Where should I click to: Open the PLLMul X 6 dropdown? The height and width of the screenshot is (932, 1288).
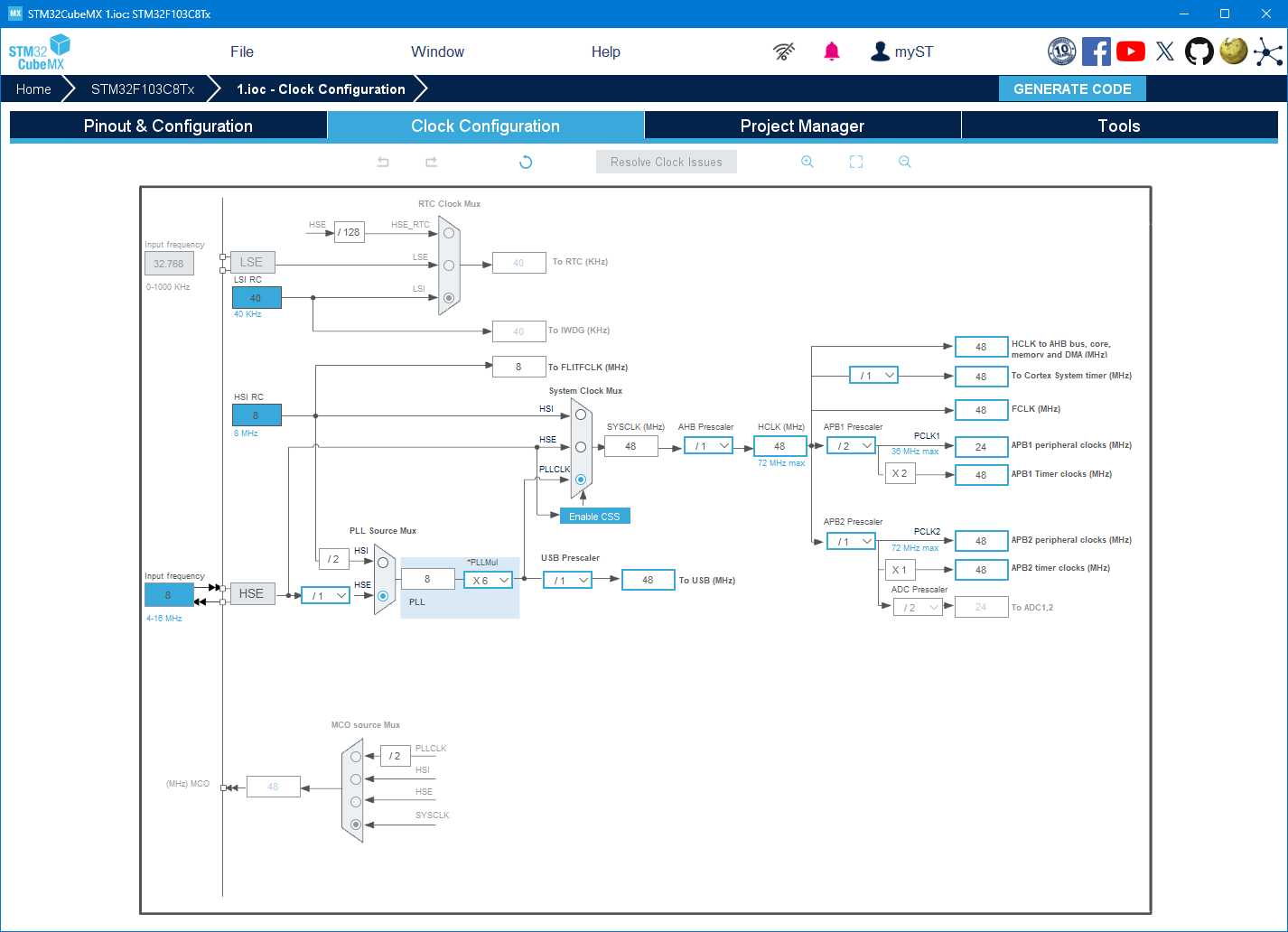[489, 581]
